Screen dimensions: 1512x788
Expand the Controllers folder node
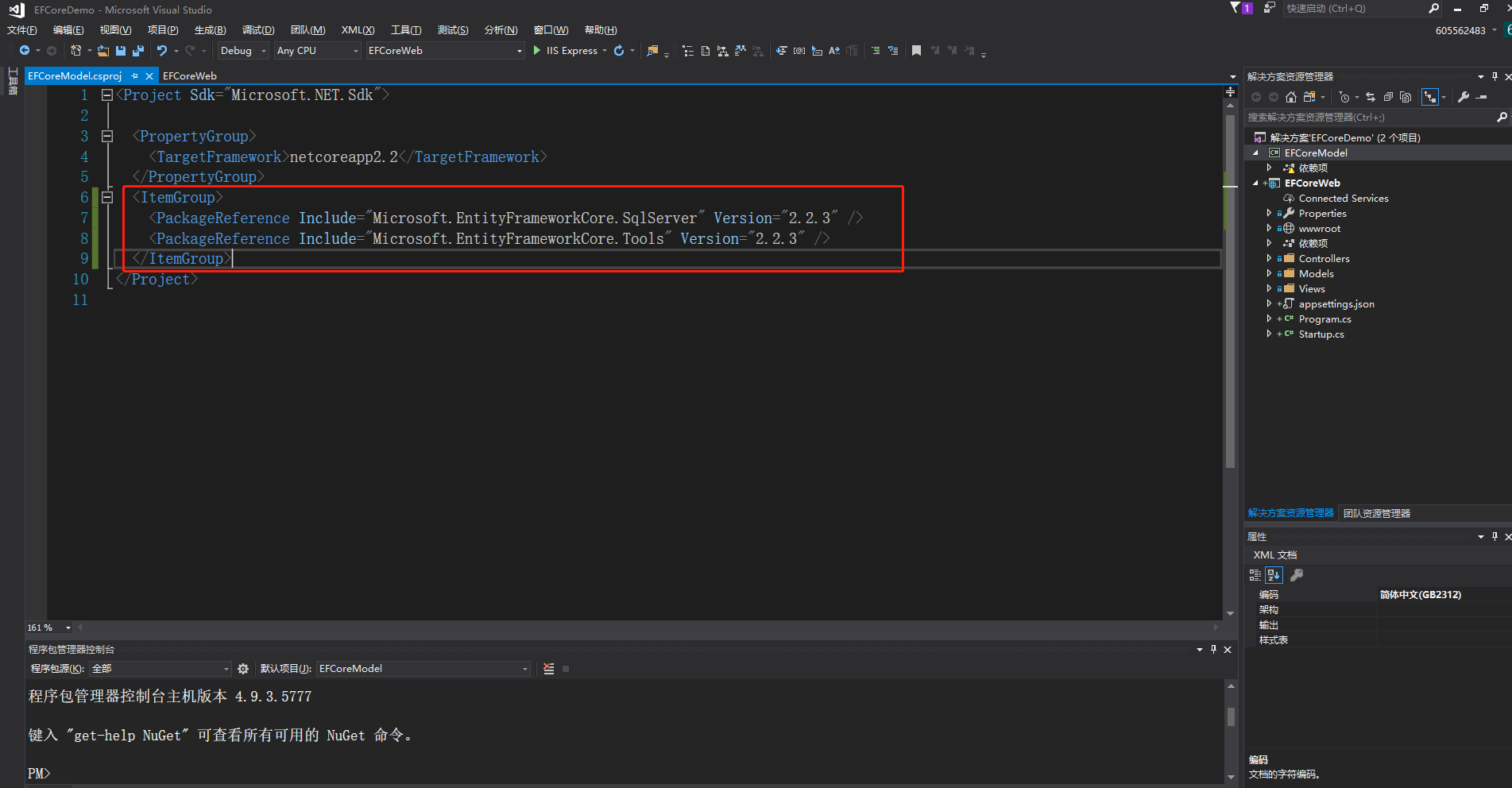pos(1269,258)
